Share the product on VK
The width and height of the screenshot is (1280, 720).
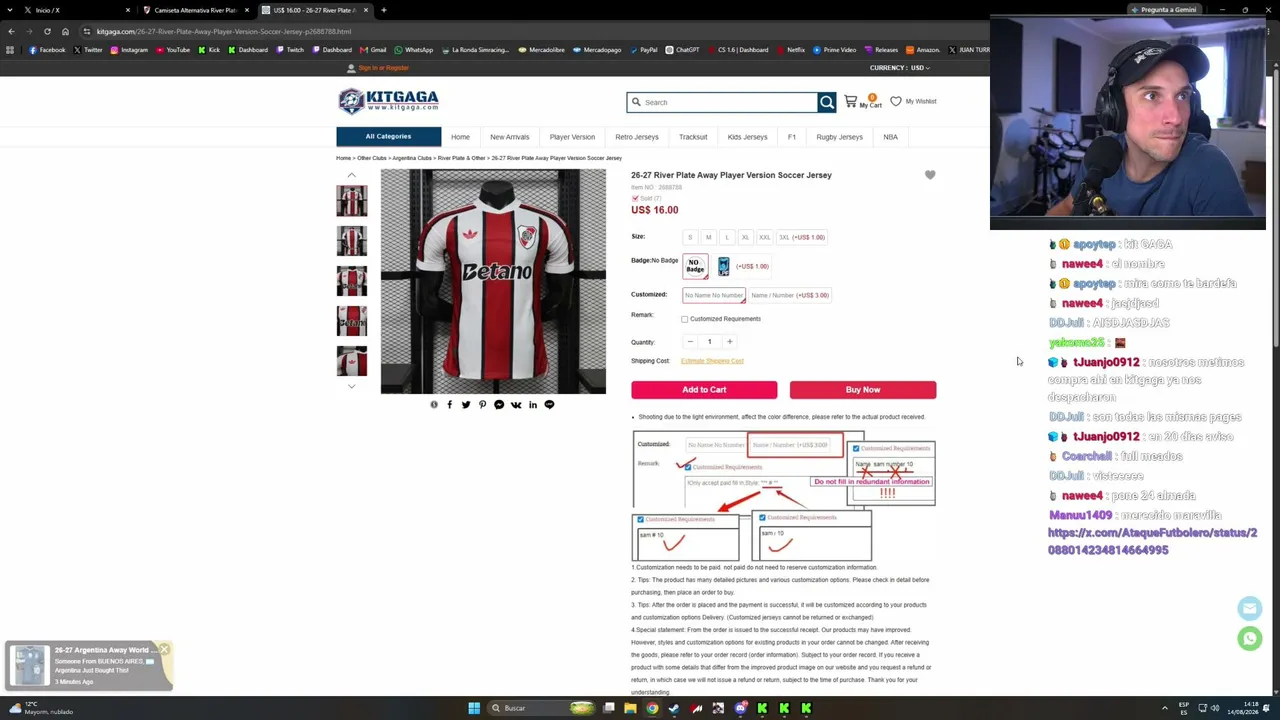coord(516,405)
